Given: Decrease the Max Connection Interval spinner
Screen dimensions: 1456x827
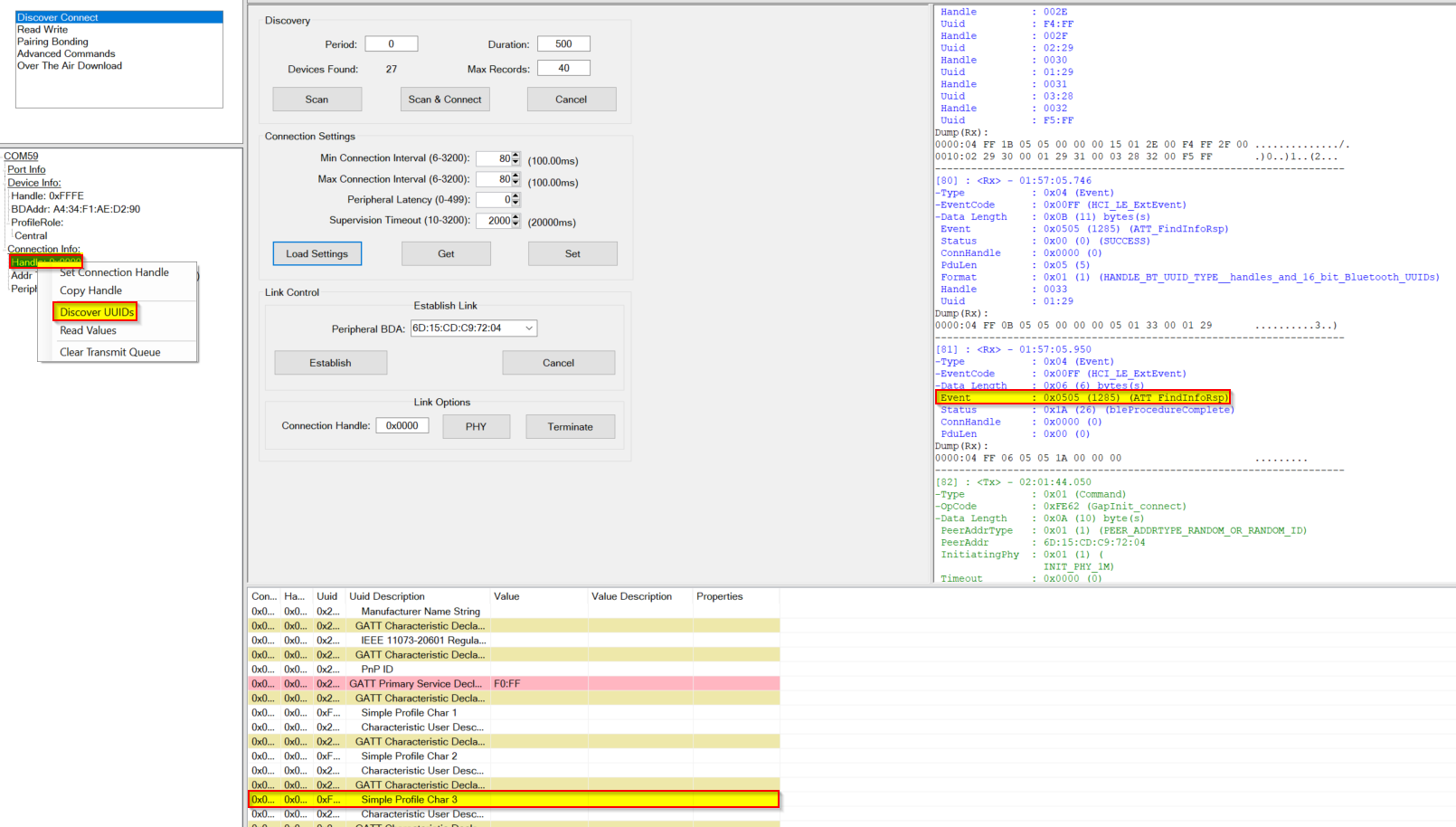Looking at the screenshot, I should [515, 183].
